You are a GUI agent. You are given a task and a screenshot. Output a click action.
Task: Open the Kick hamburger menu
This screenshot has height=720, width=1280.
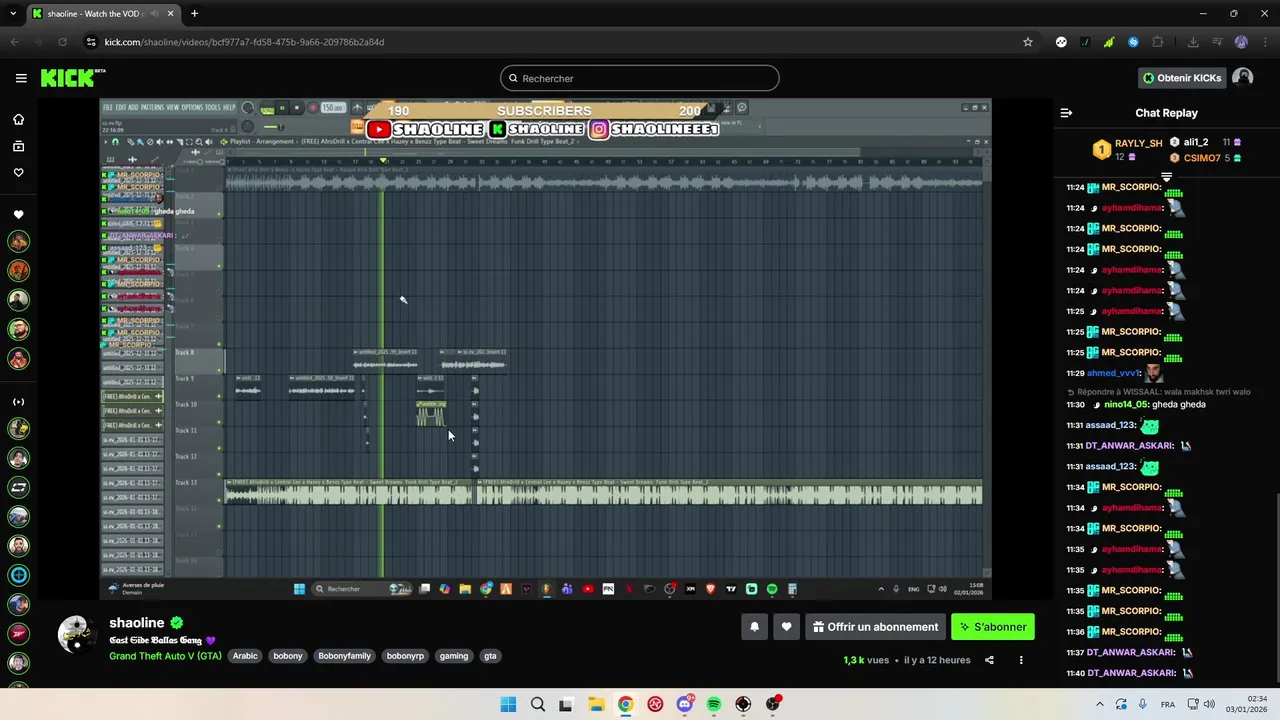pyautogui.click(x=21, y=78)
